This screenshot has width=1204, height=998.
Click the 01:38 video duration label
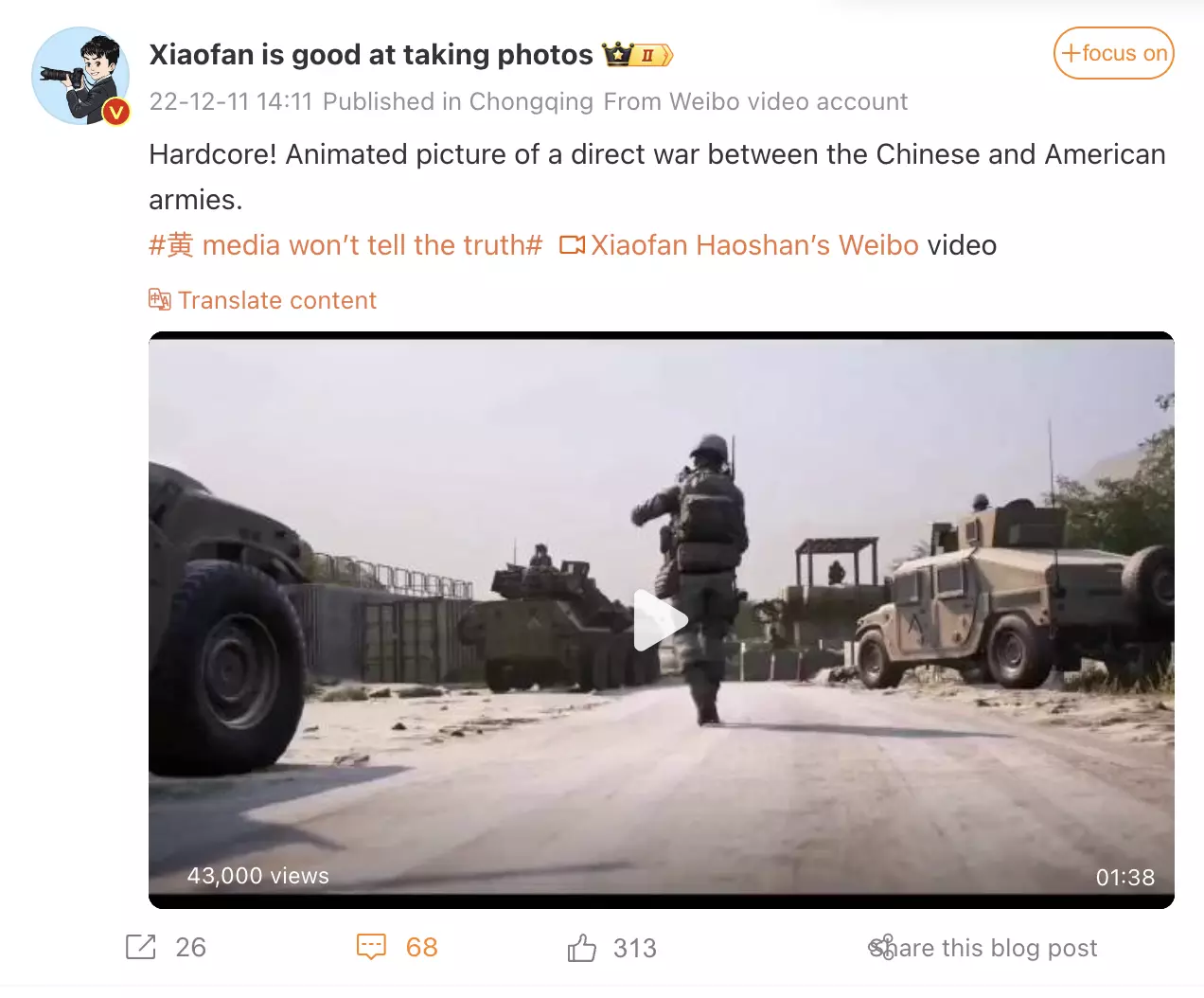click(x=1125, y=878)
